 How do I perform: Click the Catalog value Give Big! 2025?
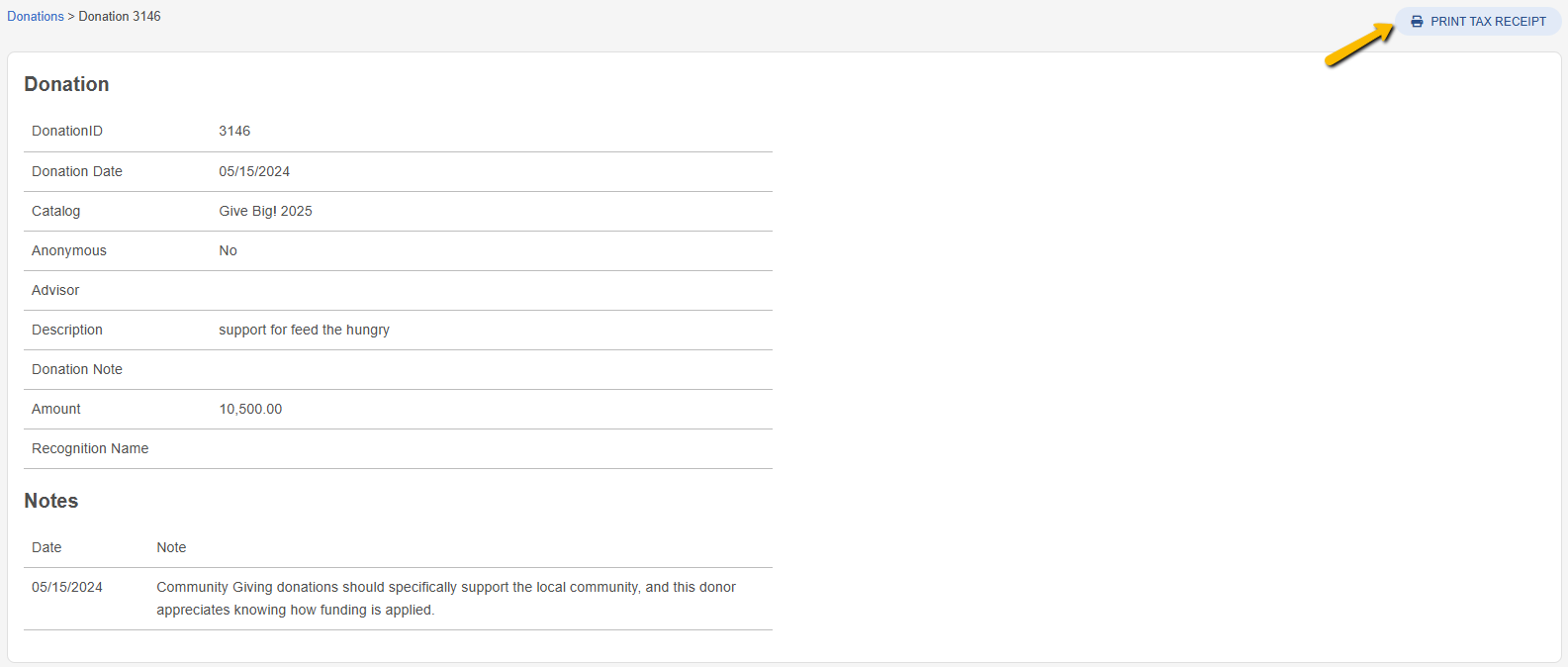[x=265, y=211]
